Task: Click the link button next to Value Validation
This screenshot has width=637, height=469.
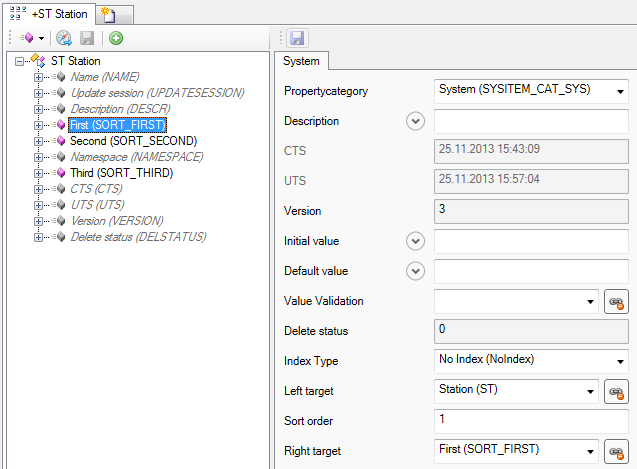Action: click(616, 301)
